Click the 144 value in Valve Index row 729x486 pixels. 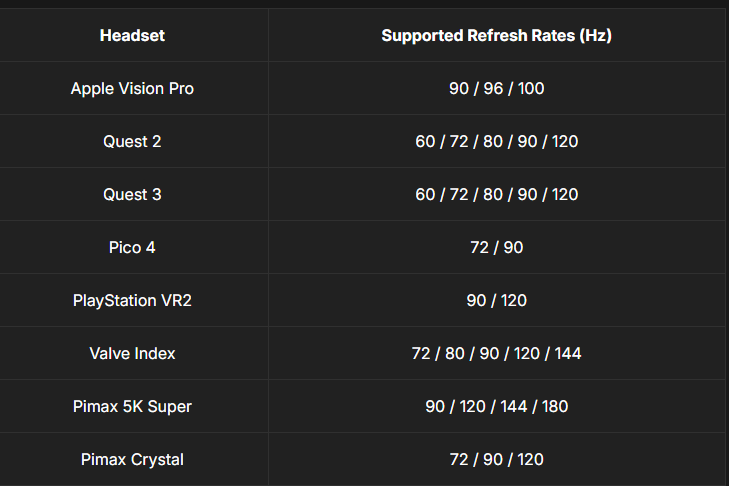(567, 354)
